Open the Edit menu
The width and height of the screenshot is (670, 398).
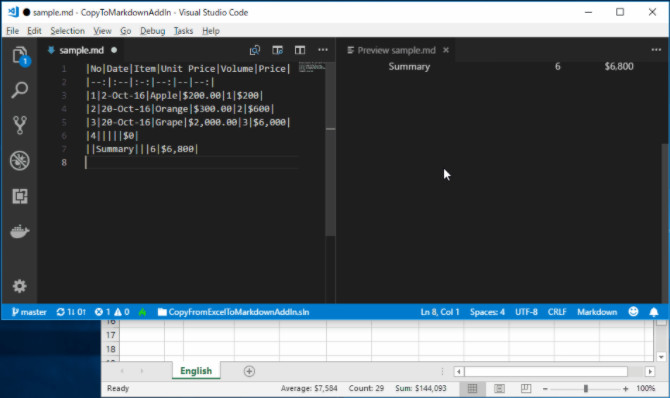click(x=34, y=31)
